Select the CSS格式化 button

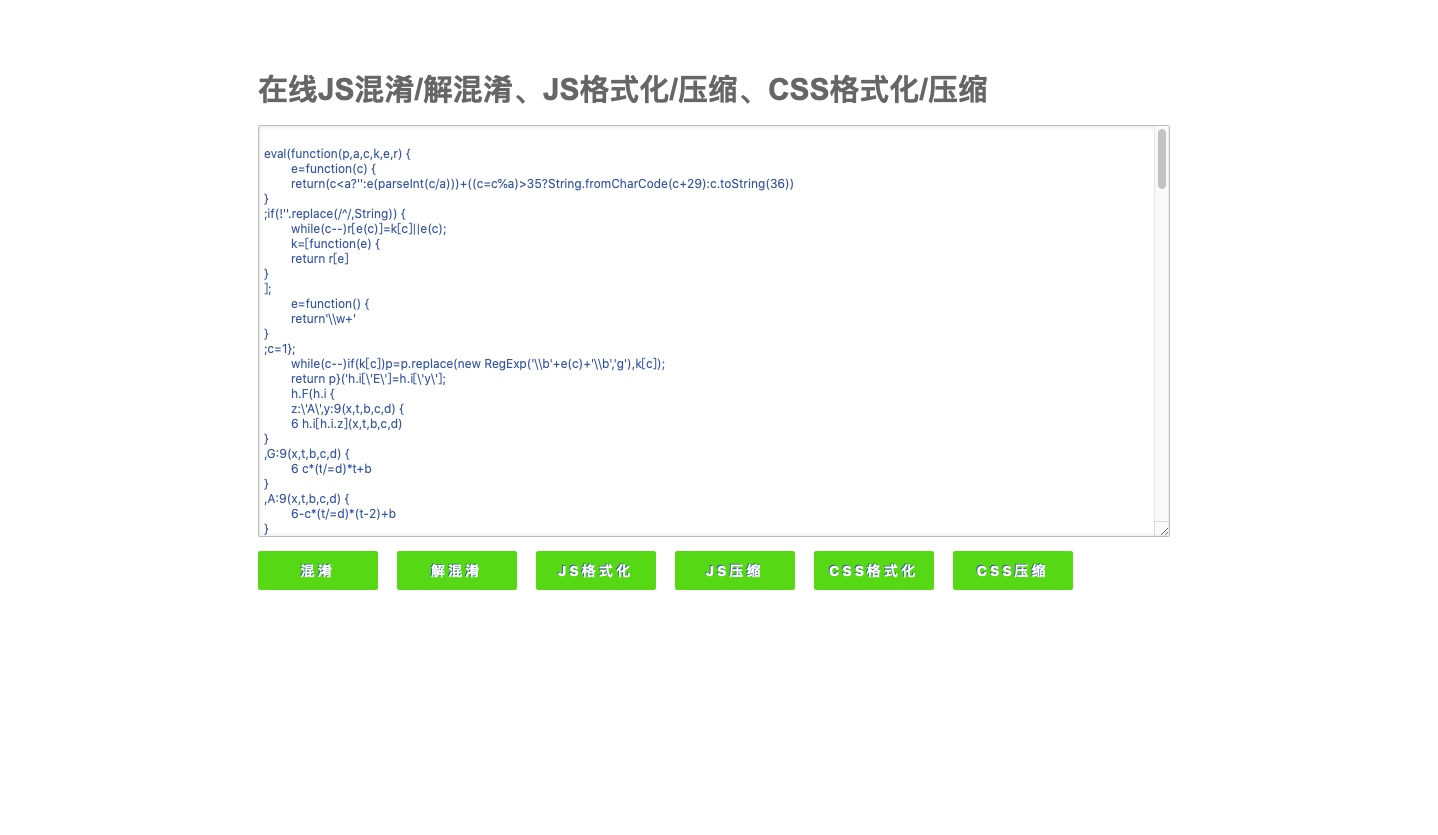[x=874, y=570]
